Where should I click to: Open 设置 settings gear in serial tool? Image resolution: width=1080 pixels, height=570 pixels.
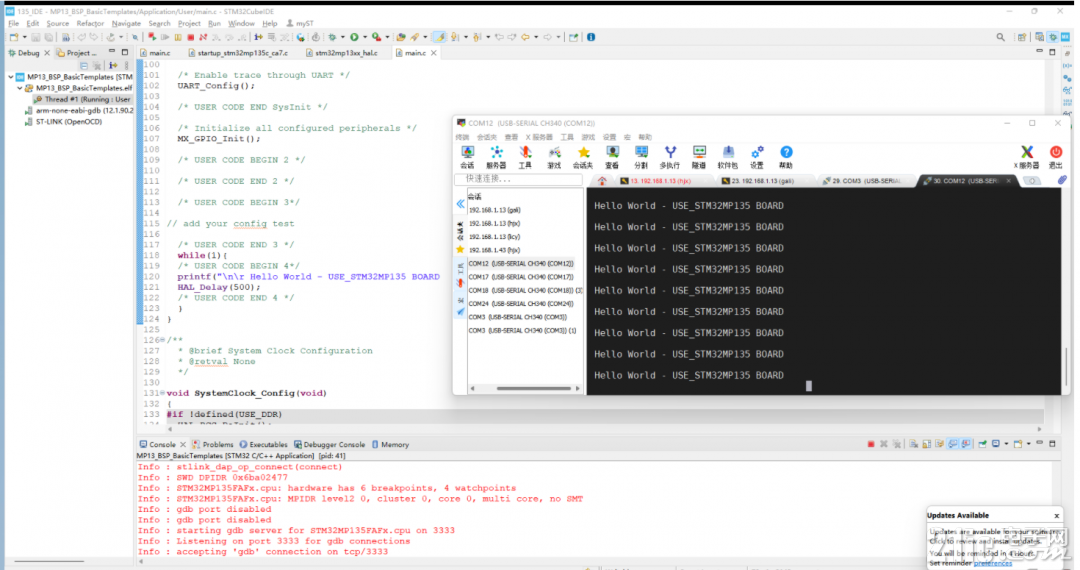[757, 157]
